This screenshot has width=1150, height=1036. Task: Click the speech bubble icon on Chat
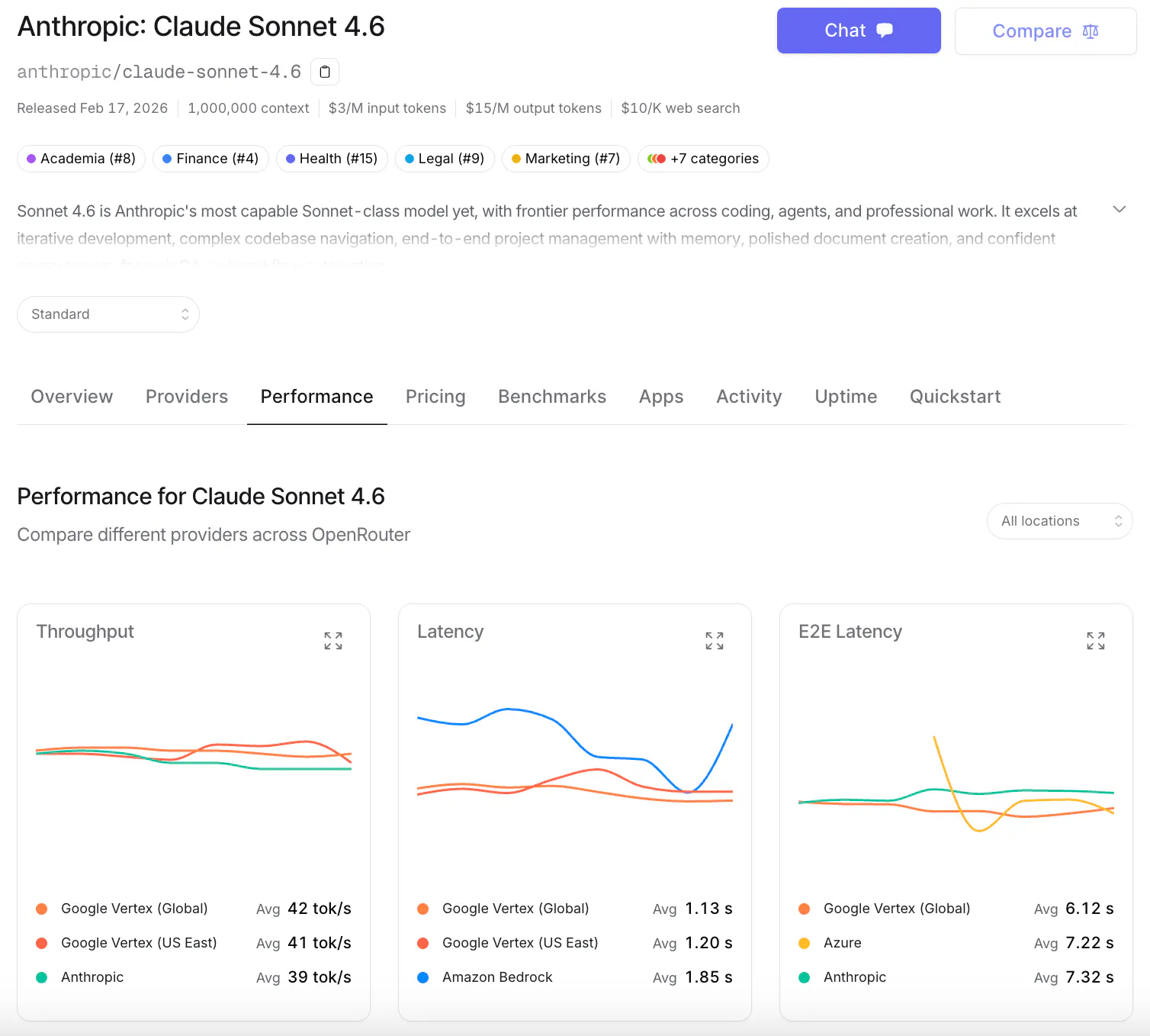[x=885, y=31]
